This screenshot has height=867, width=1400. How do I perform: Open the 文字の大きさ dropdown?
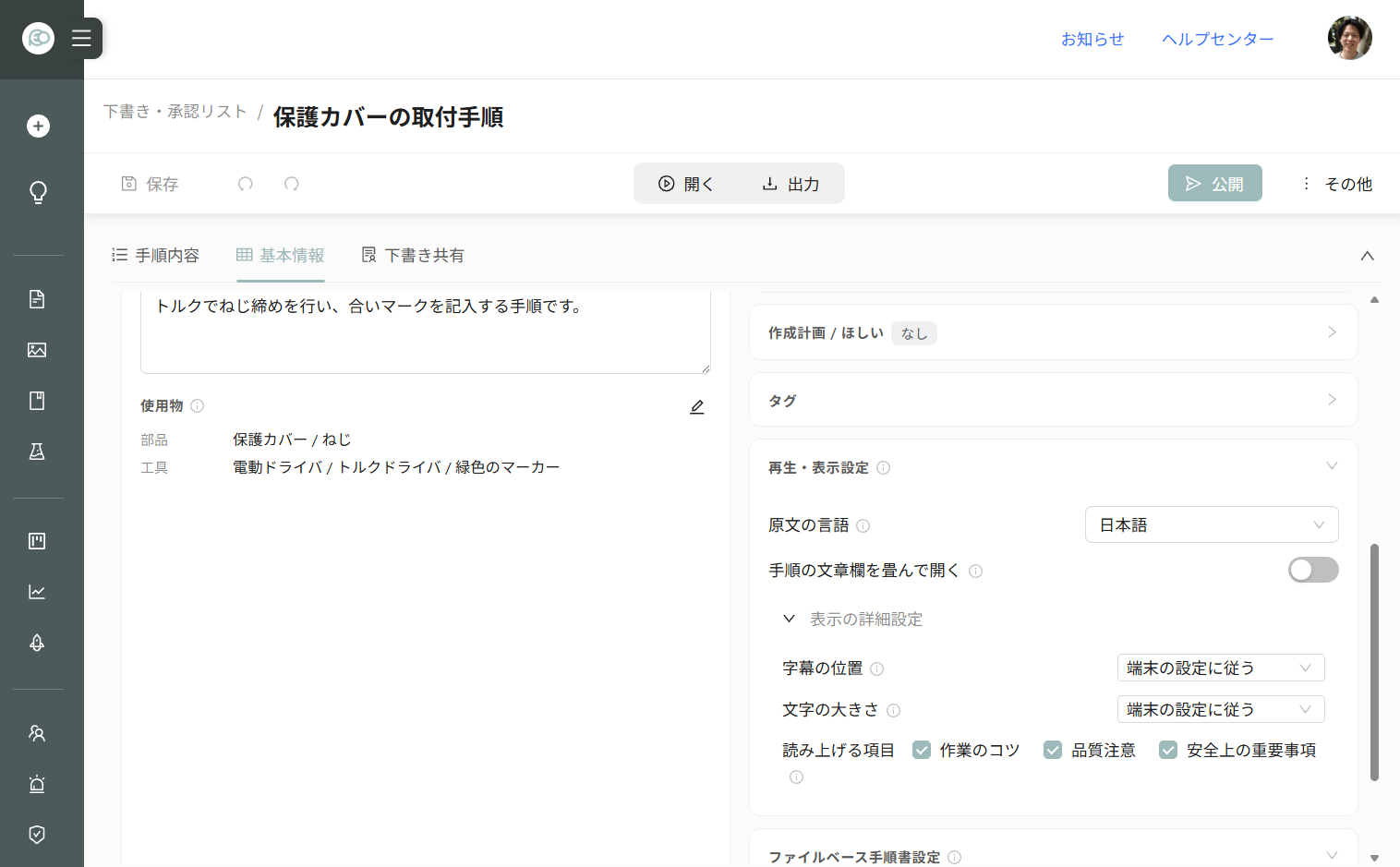pos(1221,709)
